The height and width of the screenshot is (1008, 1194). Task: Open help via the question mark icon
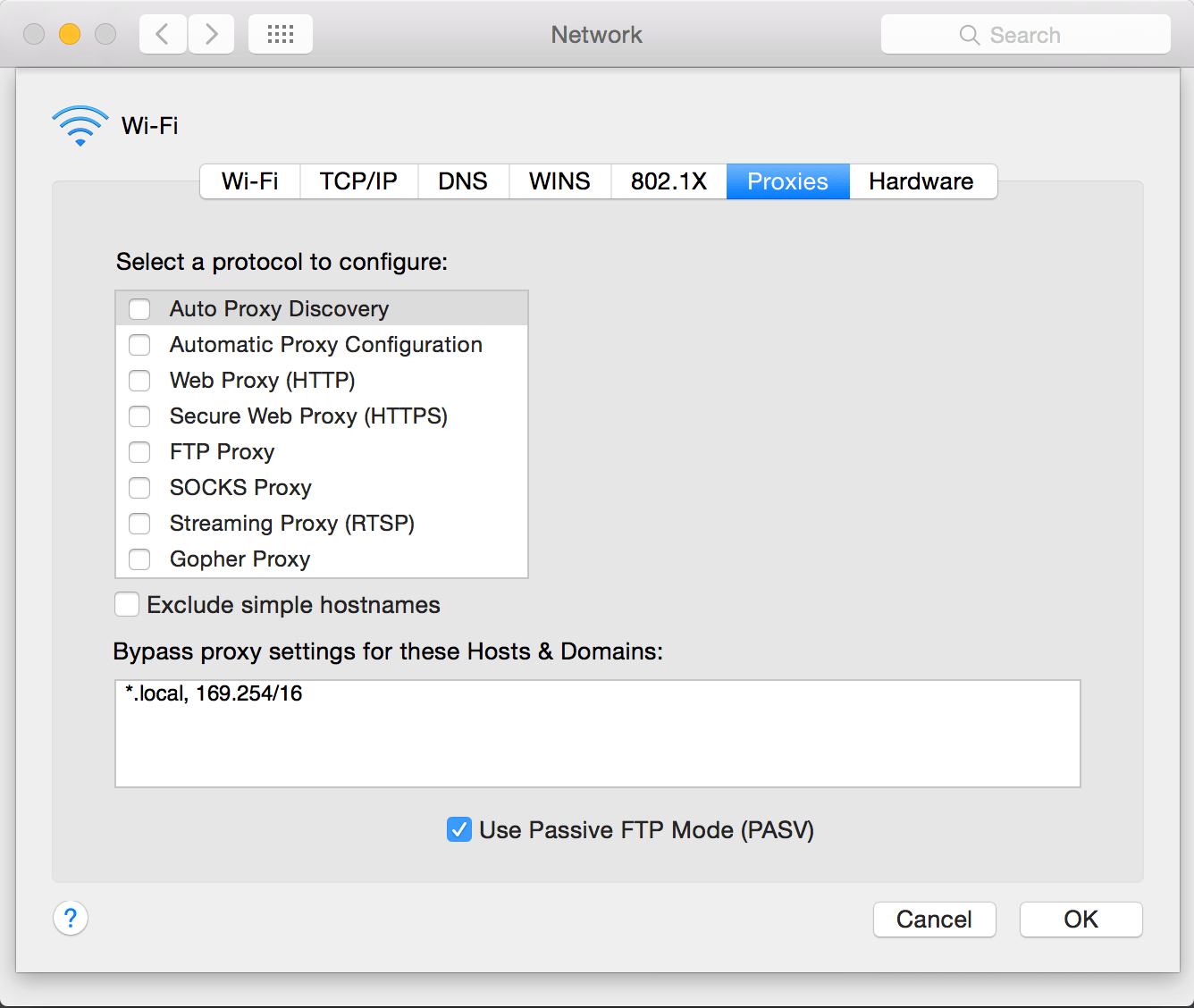(x=71, y=919)
